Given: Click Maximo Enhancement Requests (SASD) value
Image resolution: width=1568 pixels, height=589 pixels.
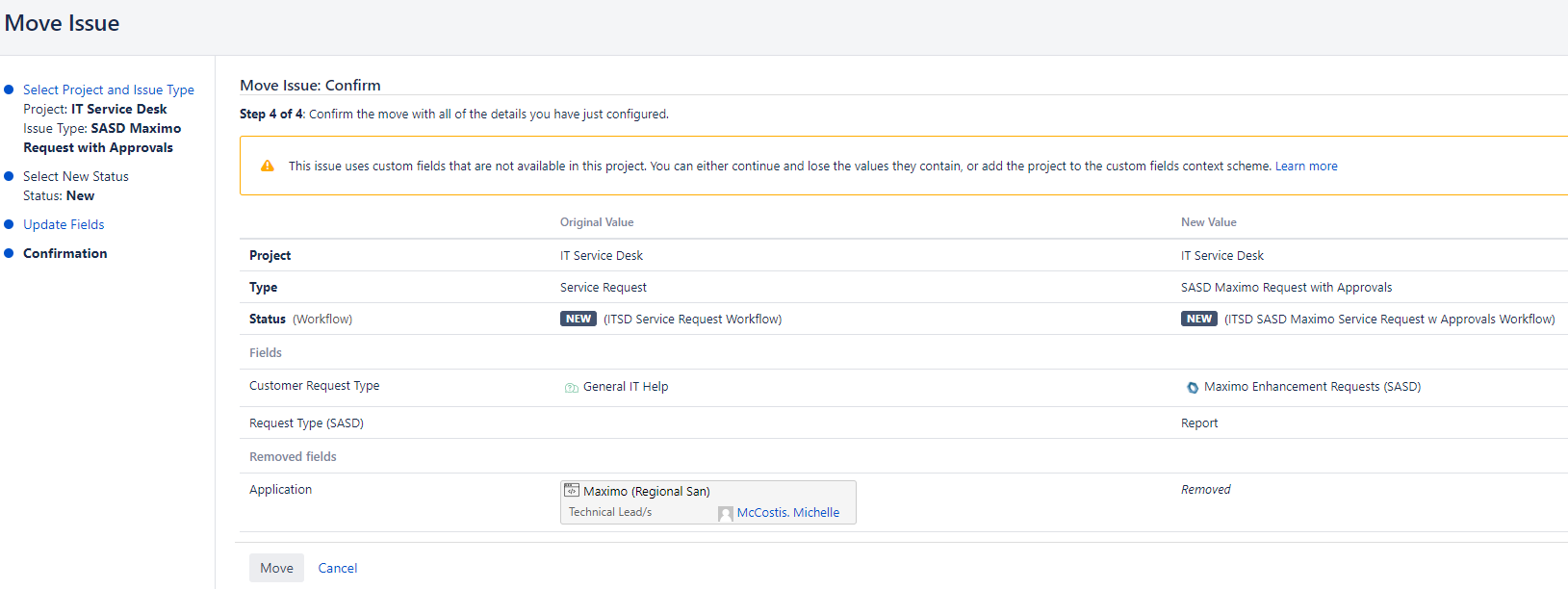Looking at the screenshot, I should (x=1312, y=386).
